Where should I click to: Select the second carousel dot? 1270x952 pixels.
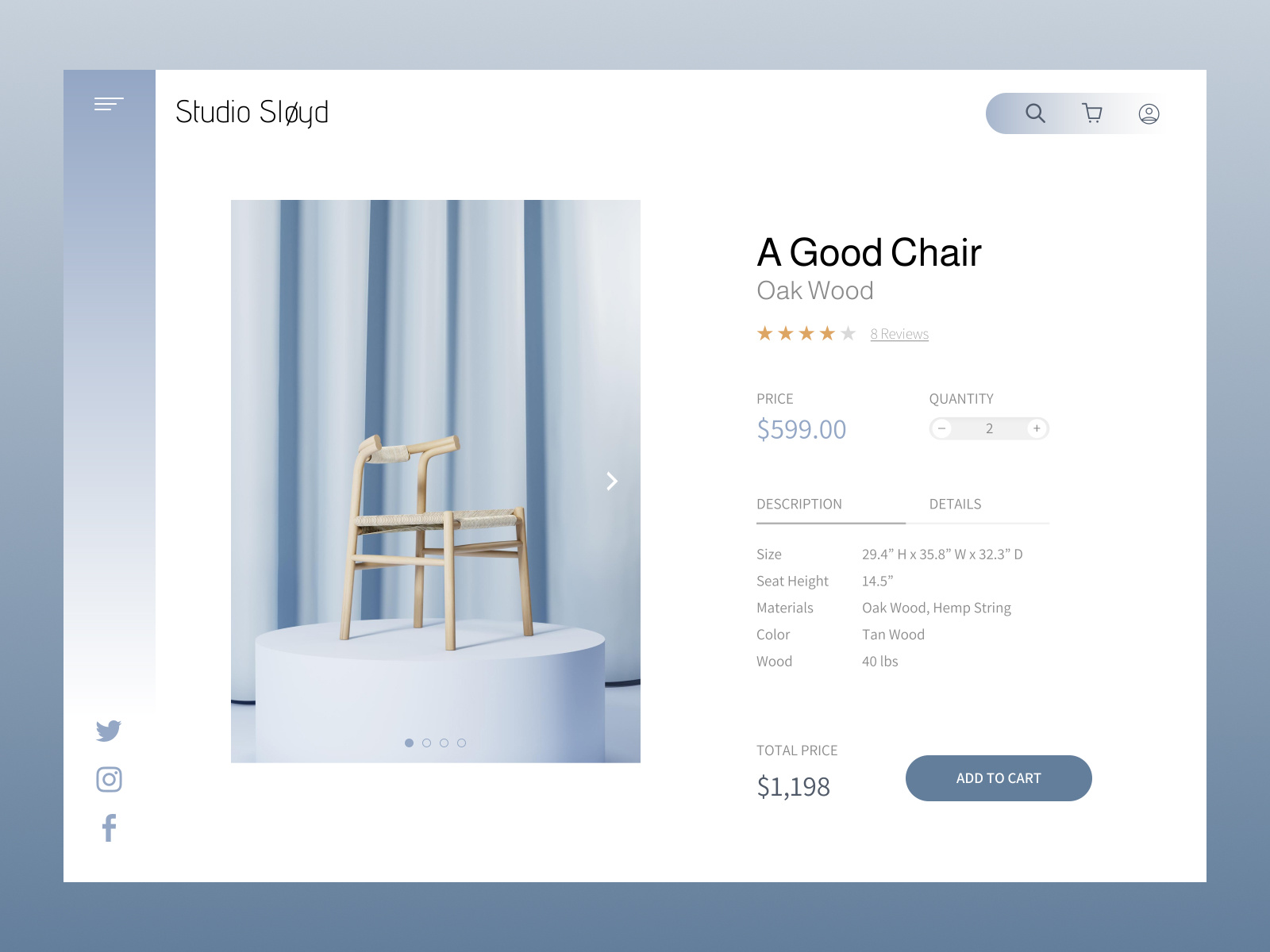427,743
